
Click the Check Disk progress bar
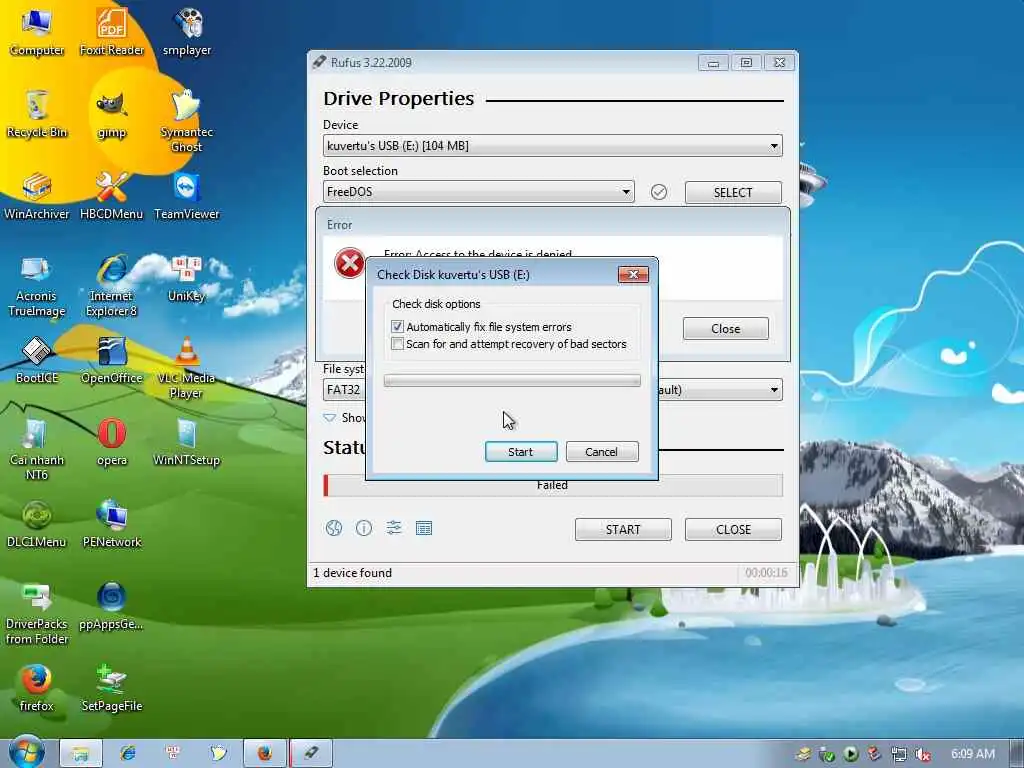[512, 380]
